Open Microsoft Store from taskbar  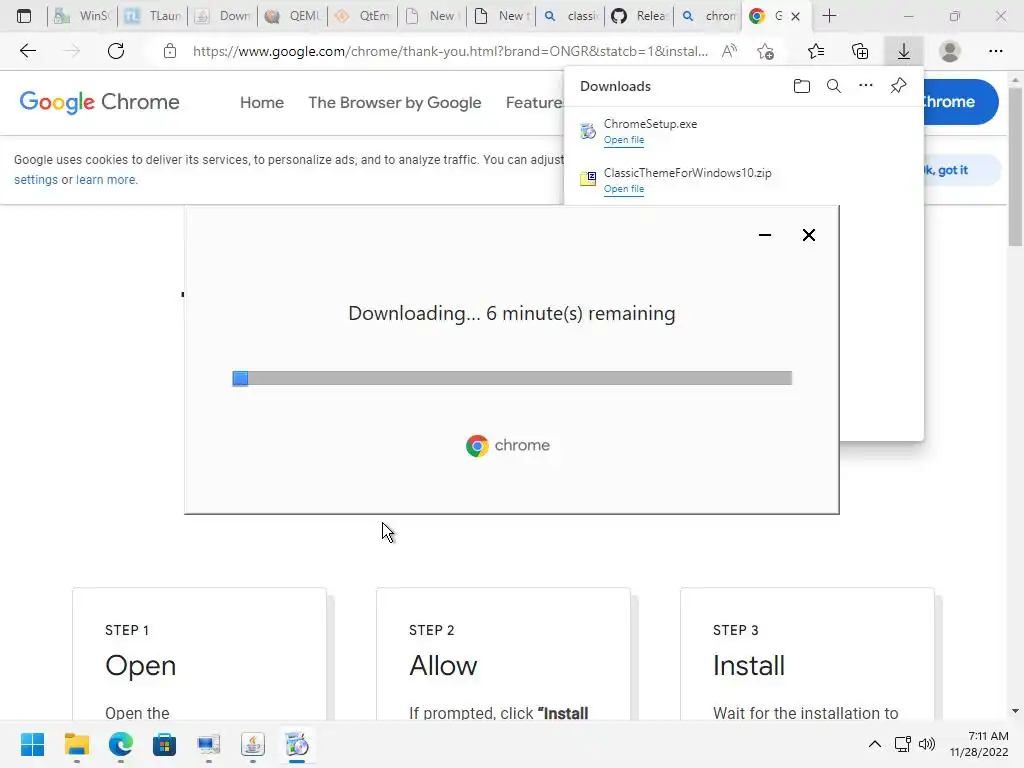pos(165,744)
